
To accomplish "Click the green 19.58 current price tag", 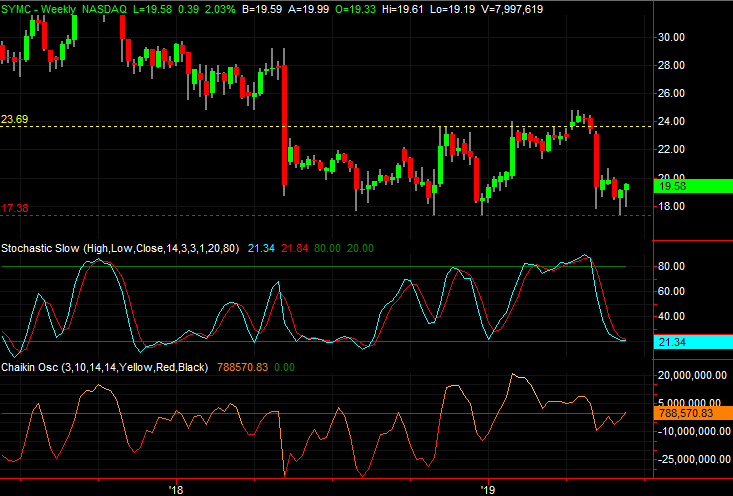I will coord(693,186).
